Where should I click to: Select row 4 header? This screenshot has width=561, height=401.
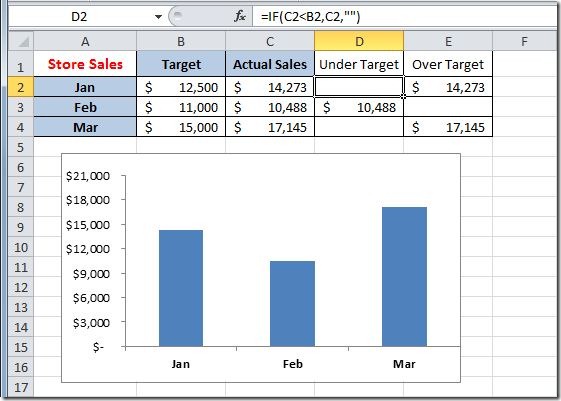(x=21, y=127)
